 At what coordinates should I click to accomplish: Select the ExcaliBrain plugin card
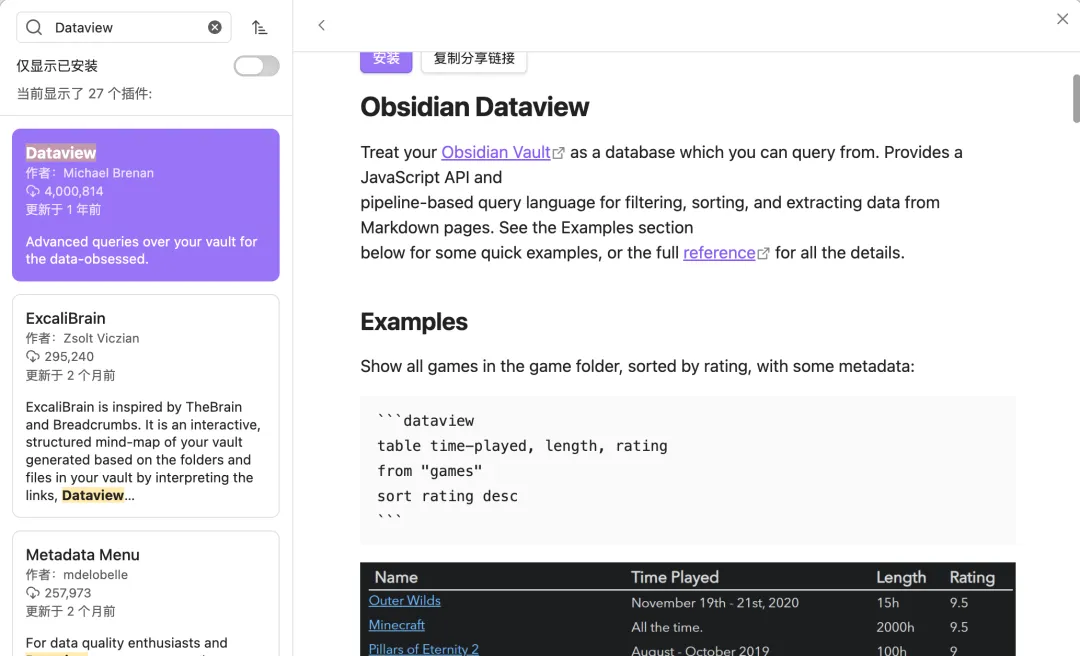[x=146, y=405]
